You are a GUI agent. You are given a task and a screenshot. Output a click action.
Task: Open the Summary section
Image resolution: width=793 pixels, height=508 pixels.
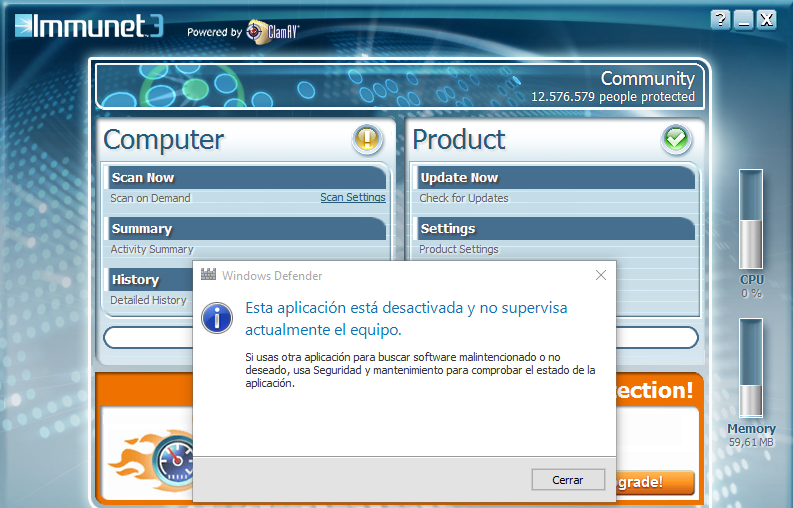point(247,229)
